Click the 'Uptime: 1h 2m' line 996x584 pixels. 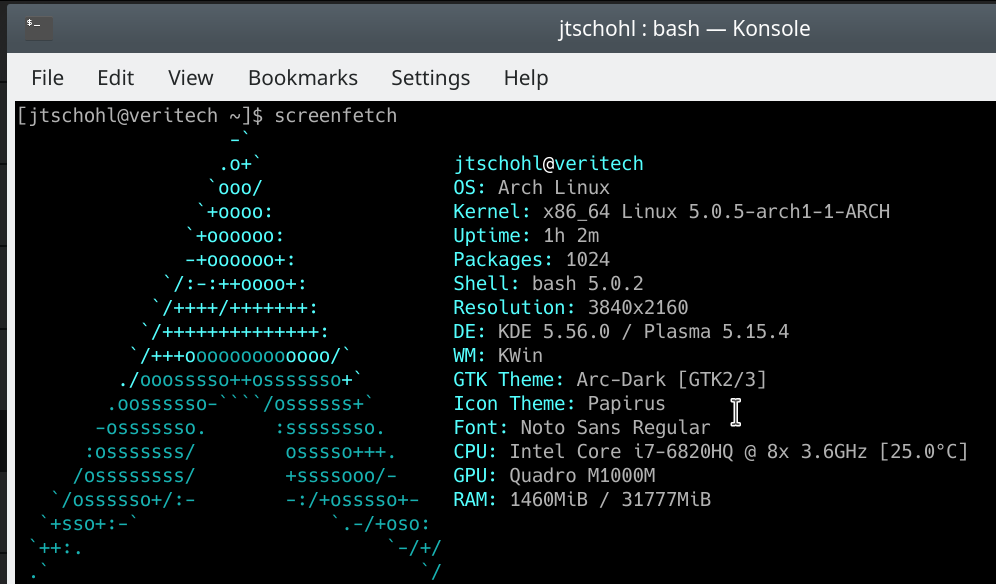(x=526, y=236)
